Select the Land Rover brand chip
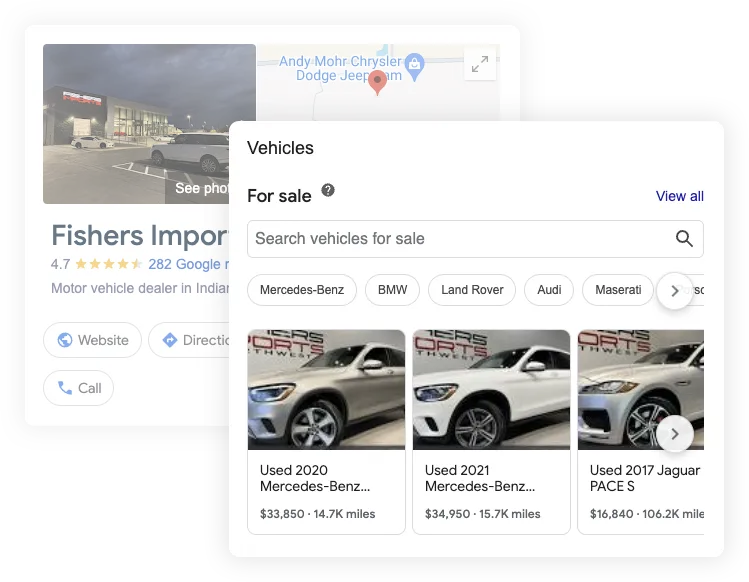Screen dimensions: 749x582 tap(472, 290)
